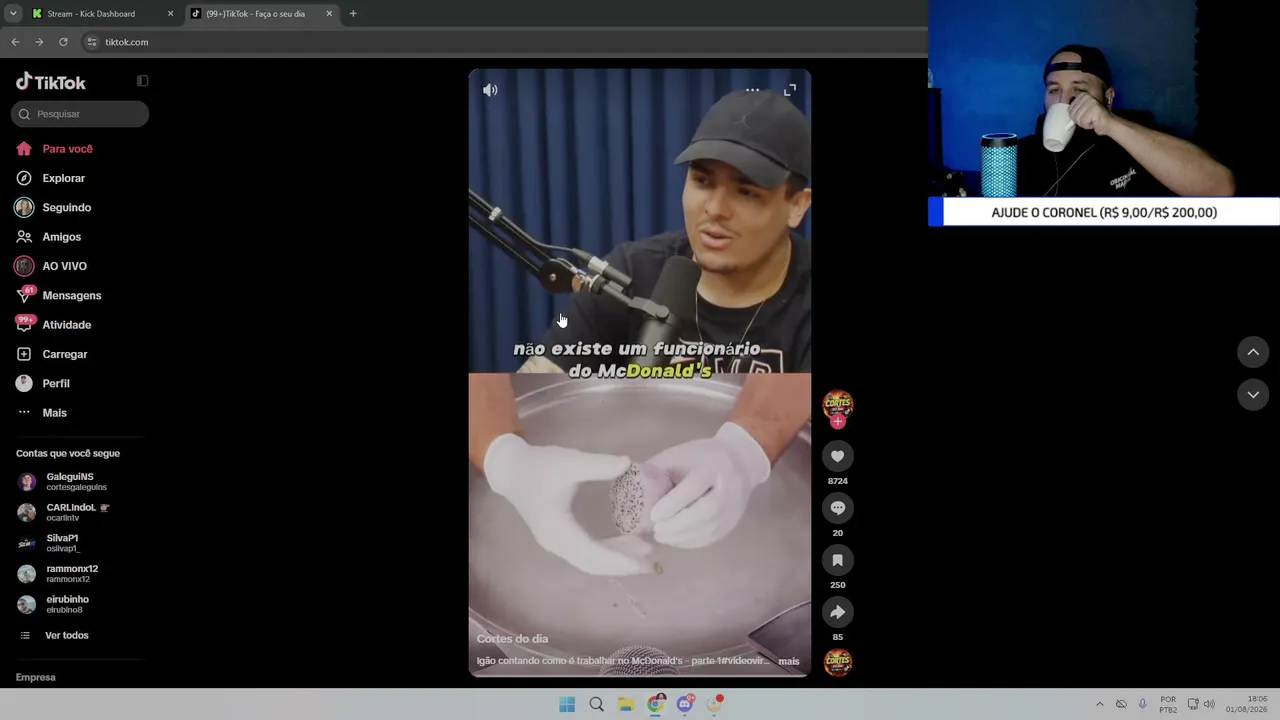
Task: Go back in the browser
Action: [x=15, y=42]
